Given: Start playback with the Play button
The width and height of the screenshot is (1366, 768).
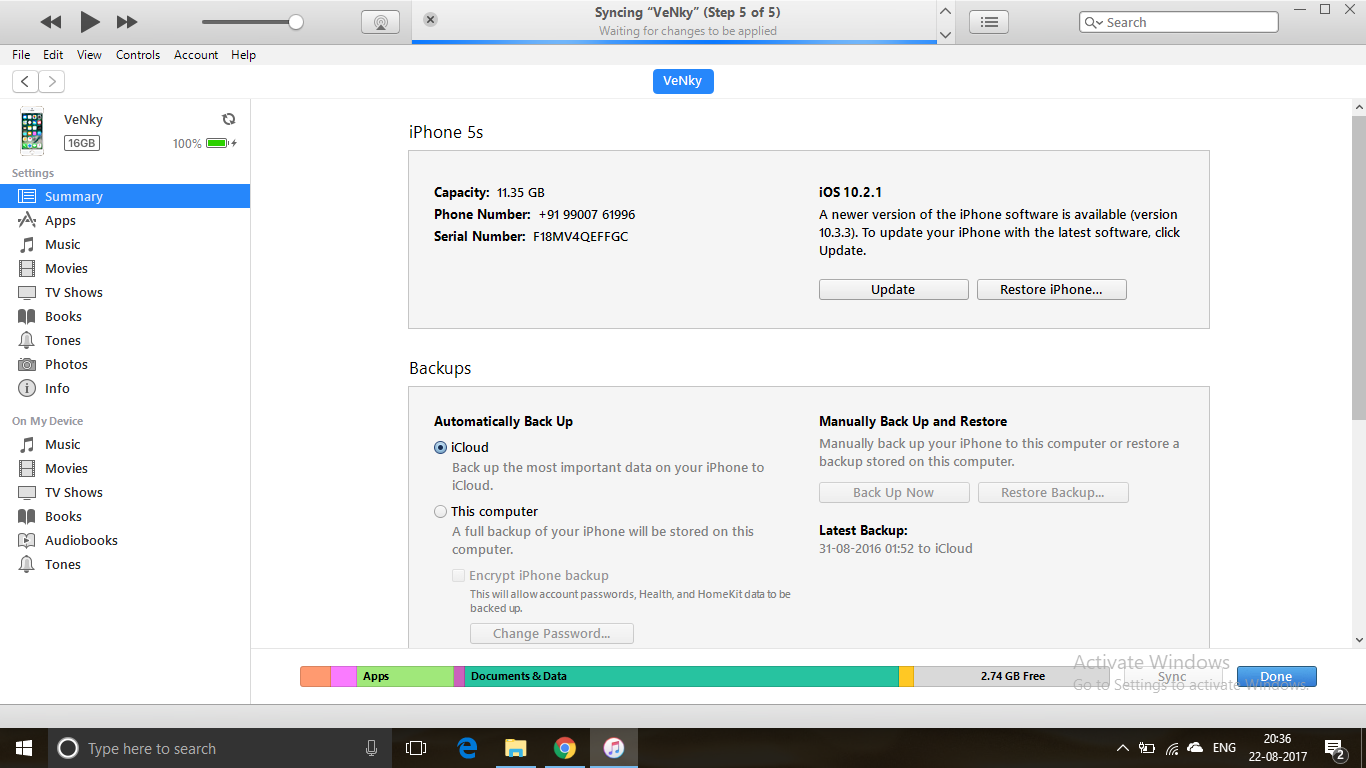Looking at the screenshot, I should (x=90, y=21).
